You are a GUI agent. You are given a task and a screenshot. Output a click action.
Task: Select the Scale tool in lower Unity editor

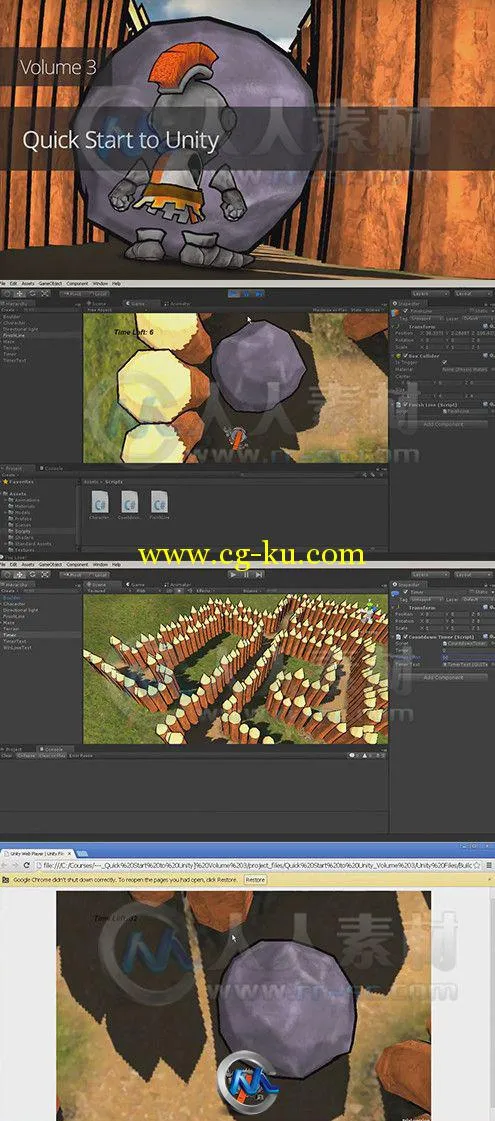[x=44, y=574]
